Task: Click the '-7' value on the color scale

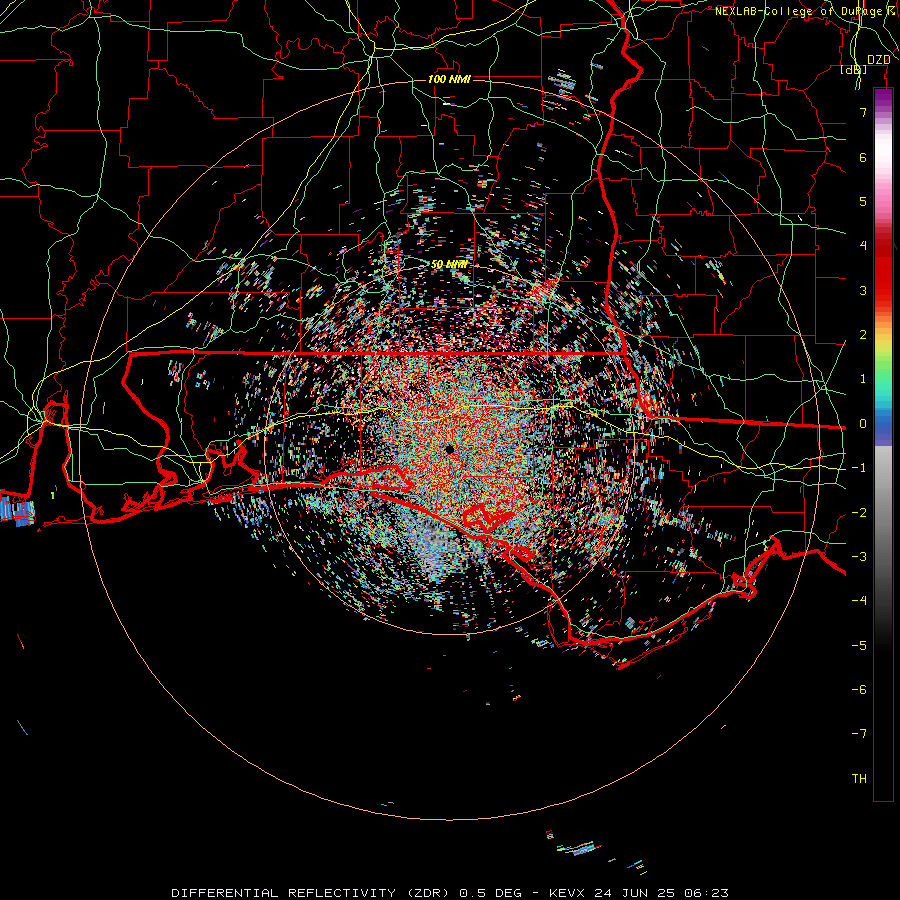Action: point(859,734)
